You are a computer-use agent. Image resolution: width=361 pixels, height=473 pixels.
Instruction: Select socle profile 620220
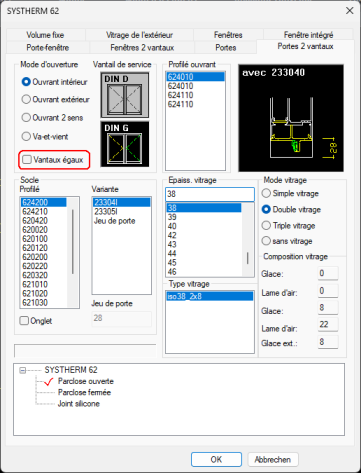coord(44,266)
